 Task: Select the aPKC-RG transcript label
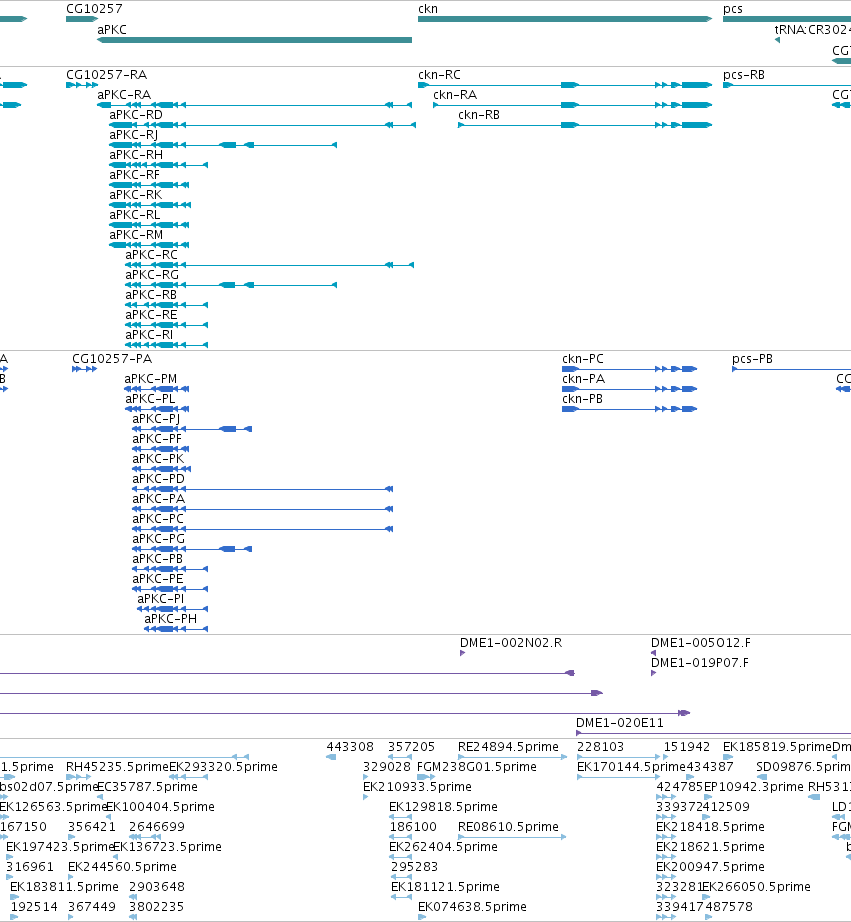tap(152, 275)
